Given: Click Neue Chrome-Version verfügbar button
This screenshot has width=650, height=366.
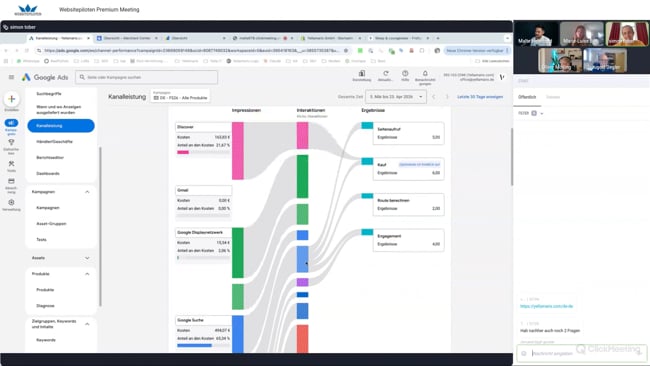Looking at the screenshot, I should coord(477,51).
